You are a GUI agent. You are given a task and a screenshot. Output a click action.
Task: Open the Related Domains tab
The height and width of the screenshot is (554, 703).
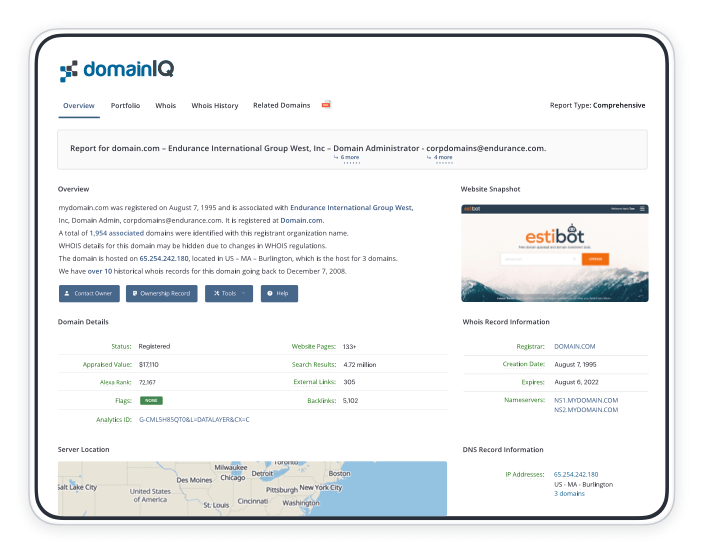point(282,105)
